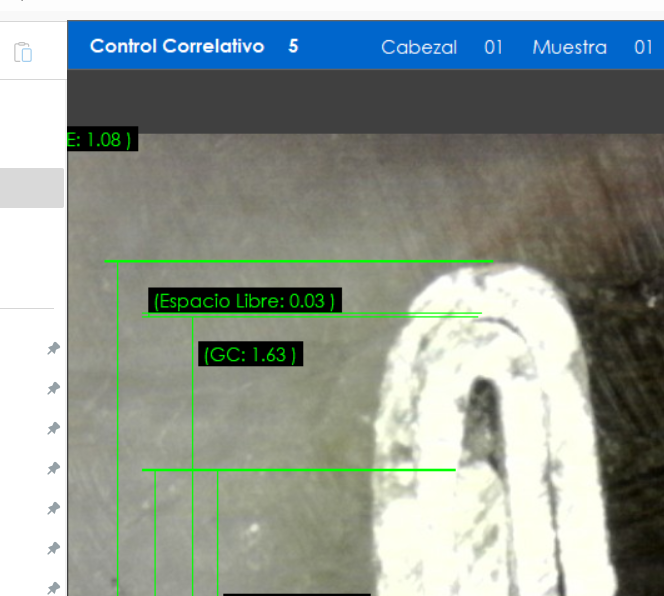Click the third pin icon from top
Viewport: 664px width, 596px height.
(x=53, y=428)
